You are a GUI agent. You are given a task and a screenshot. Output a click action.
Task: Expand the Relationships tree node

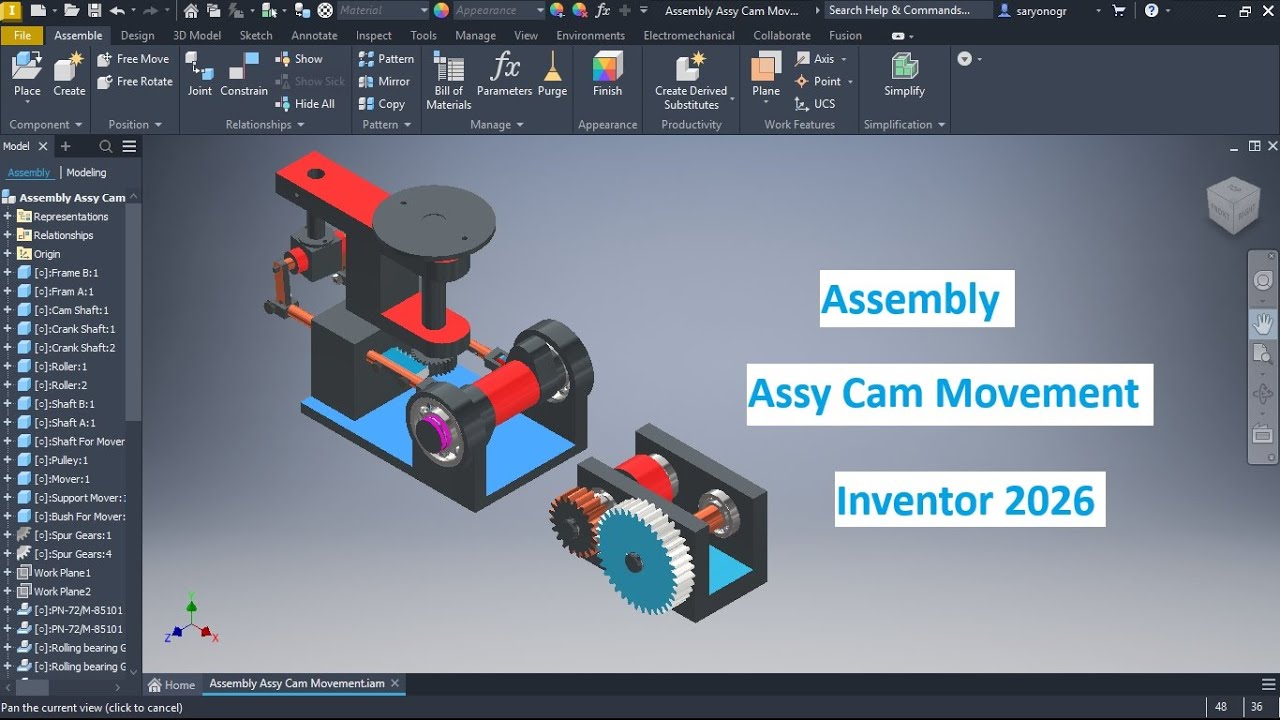pyautogui.click(x=8, y=235)
